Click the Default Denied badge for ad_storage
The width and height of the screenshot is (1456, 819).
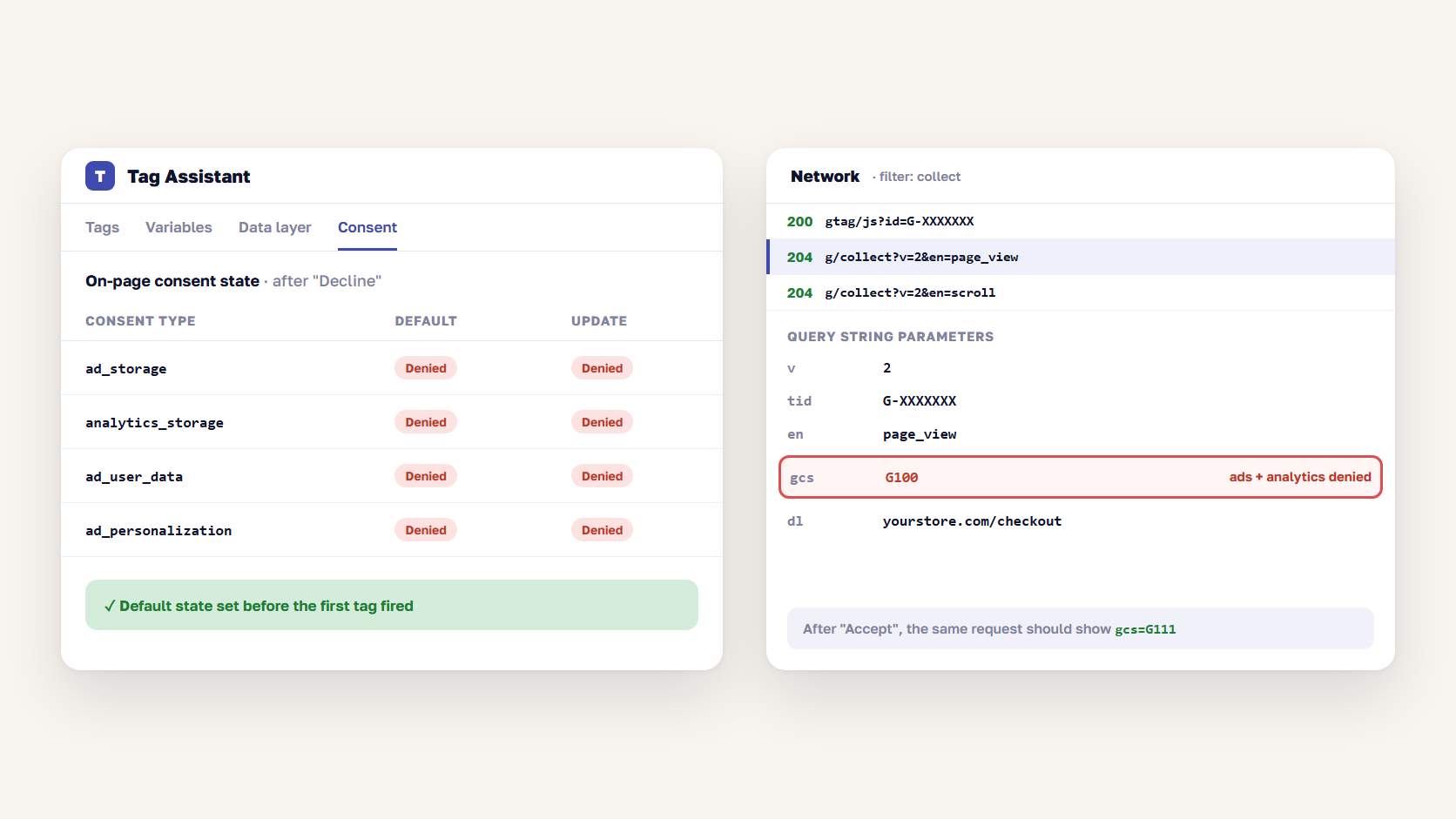pos(426,368)
